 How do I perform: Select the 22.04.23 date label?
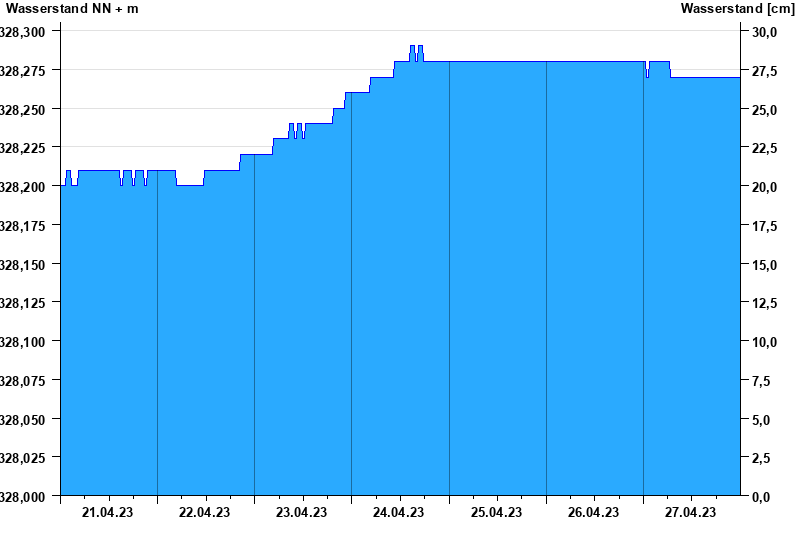204,512
